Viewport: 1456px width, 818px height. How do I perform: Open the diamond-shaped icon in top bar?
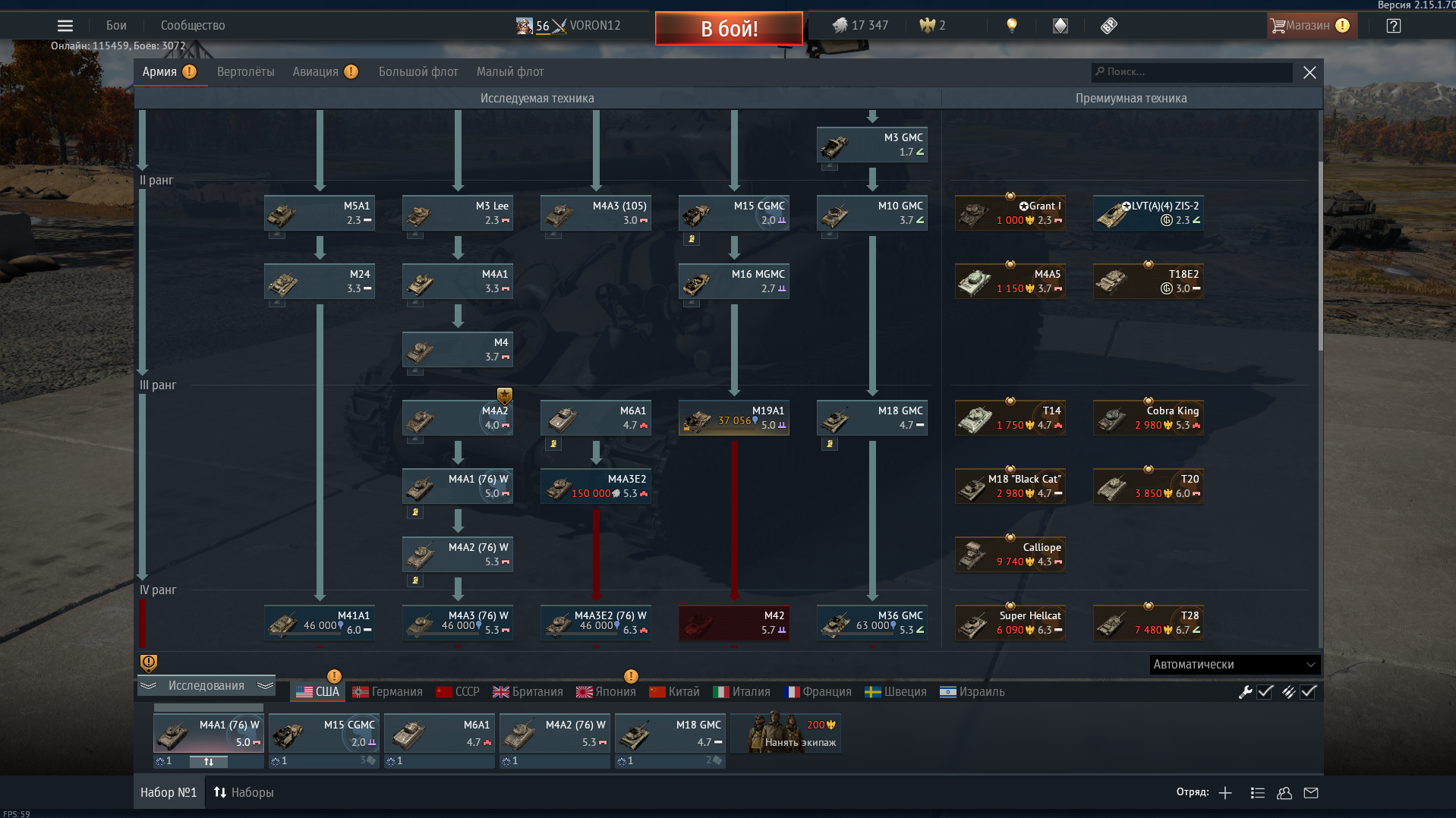[x=1060, y=26]
